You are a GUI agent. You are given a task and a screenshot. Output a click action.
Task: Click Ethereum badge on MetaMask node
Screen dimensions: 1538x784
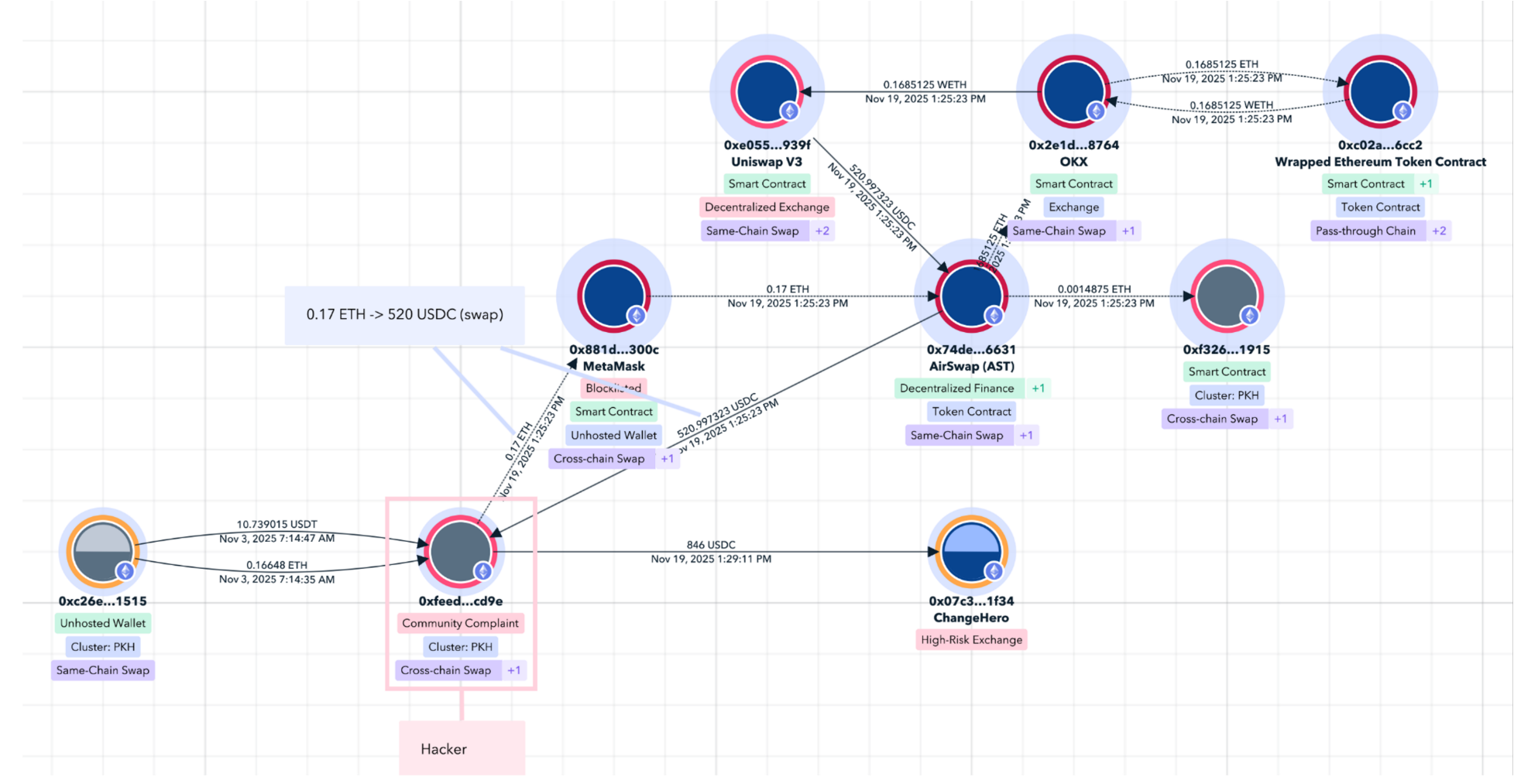click(x=636, y=316)
